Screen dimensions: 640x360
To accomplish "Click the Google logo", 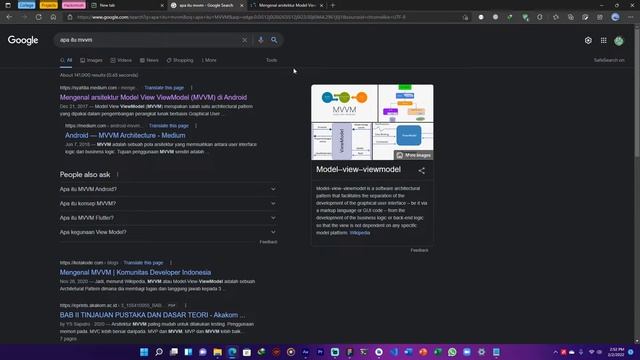I will tap(23, 40).
